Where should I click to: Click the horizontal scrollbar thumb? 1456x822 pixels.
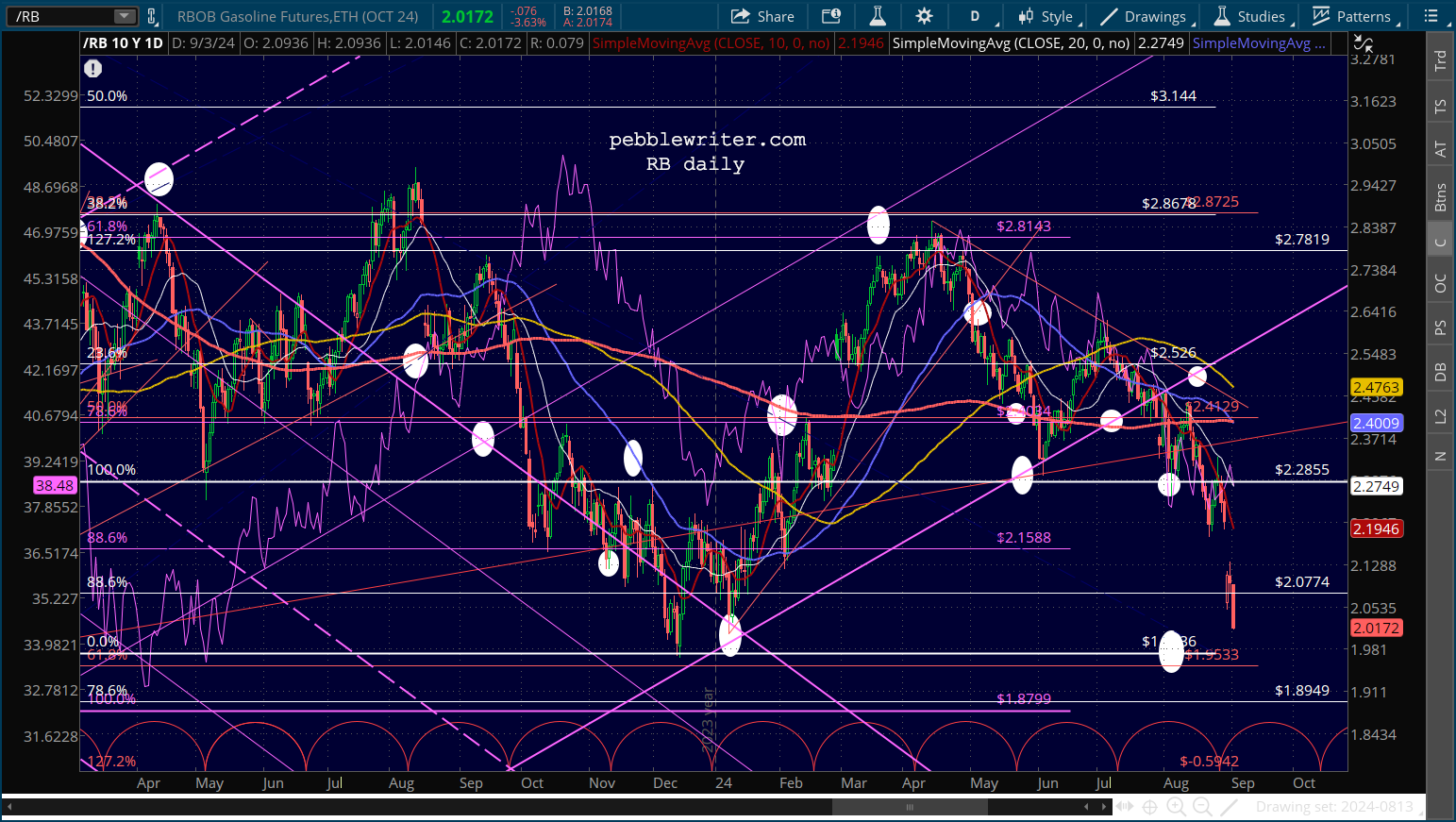(x=910, y=807)
